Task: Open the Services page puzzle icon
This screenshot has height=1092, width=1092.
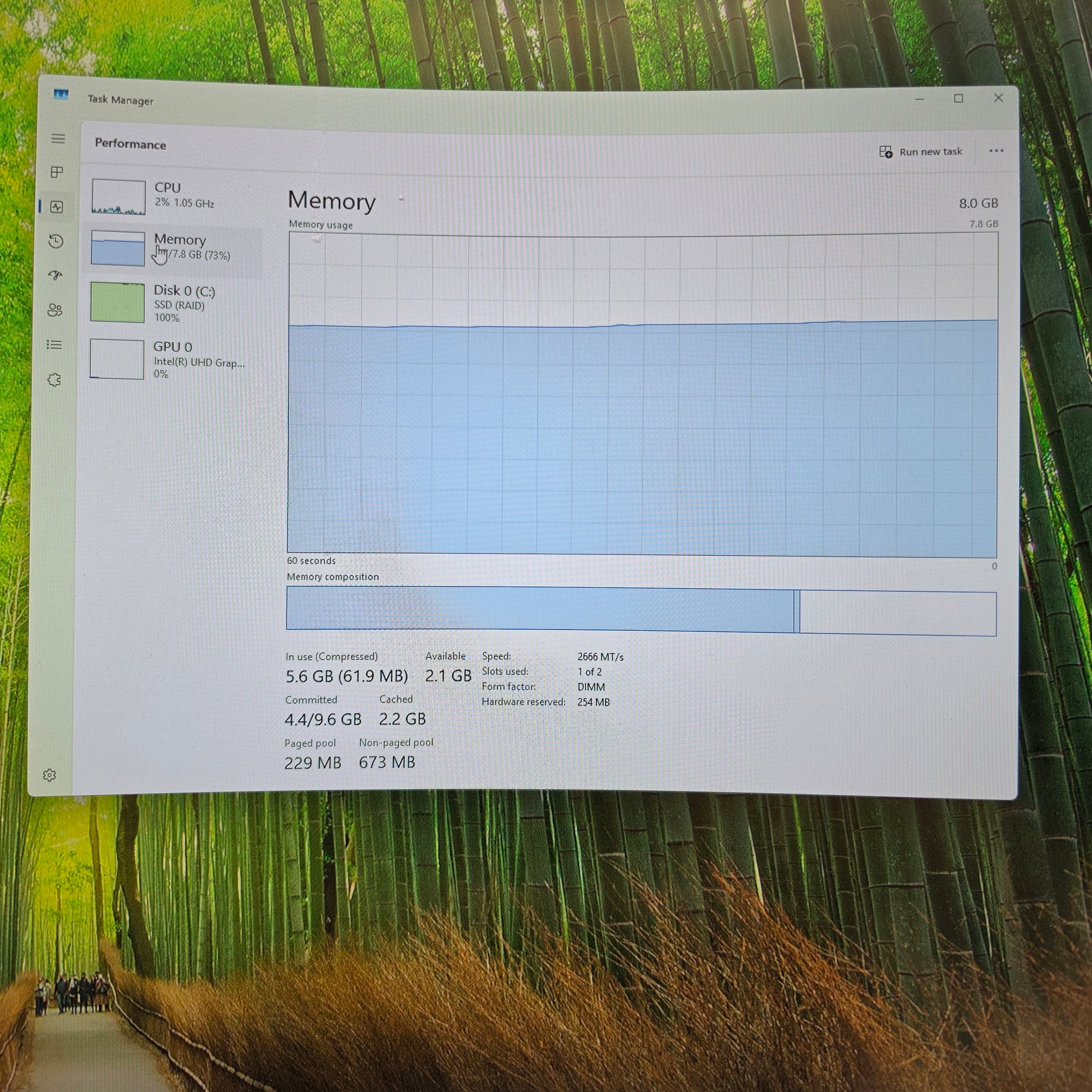Action: point(54,380)
